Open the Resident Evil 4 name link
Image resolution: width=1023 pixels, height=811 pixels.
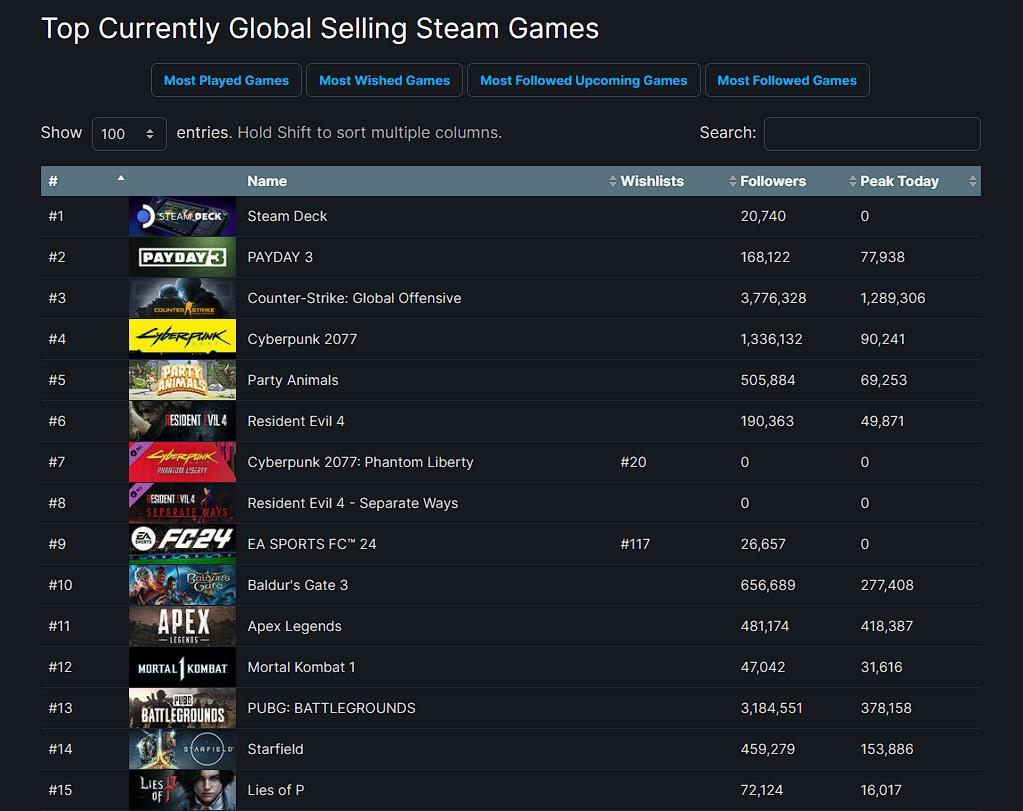(296, 421)
